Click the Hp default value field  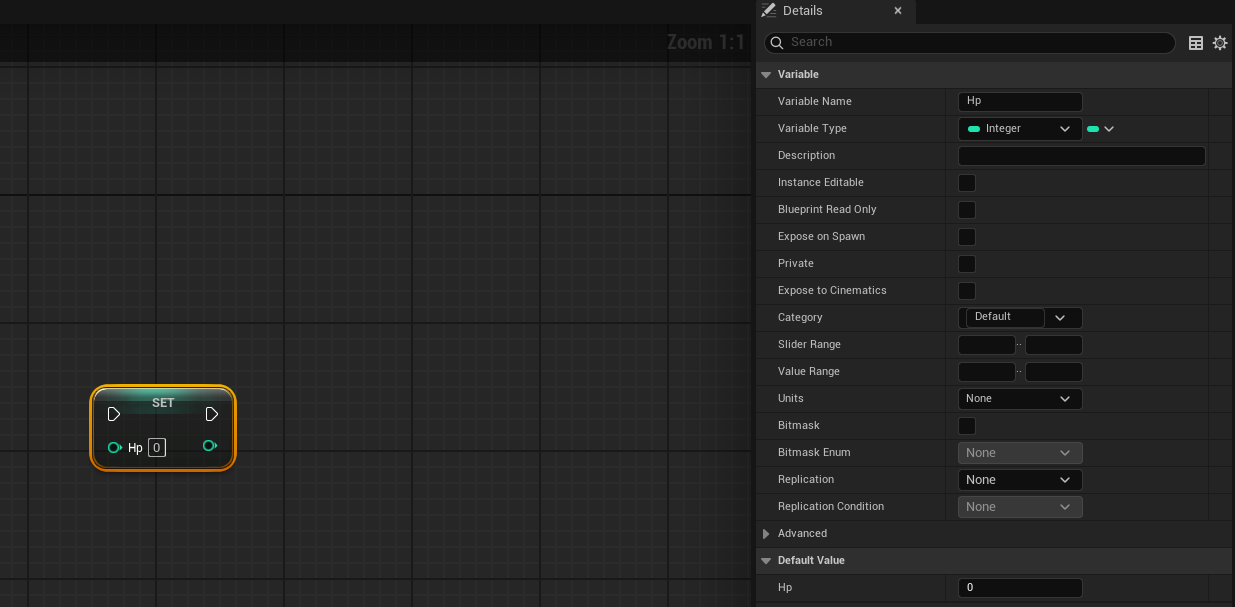[x=1020, y=588]
